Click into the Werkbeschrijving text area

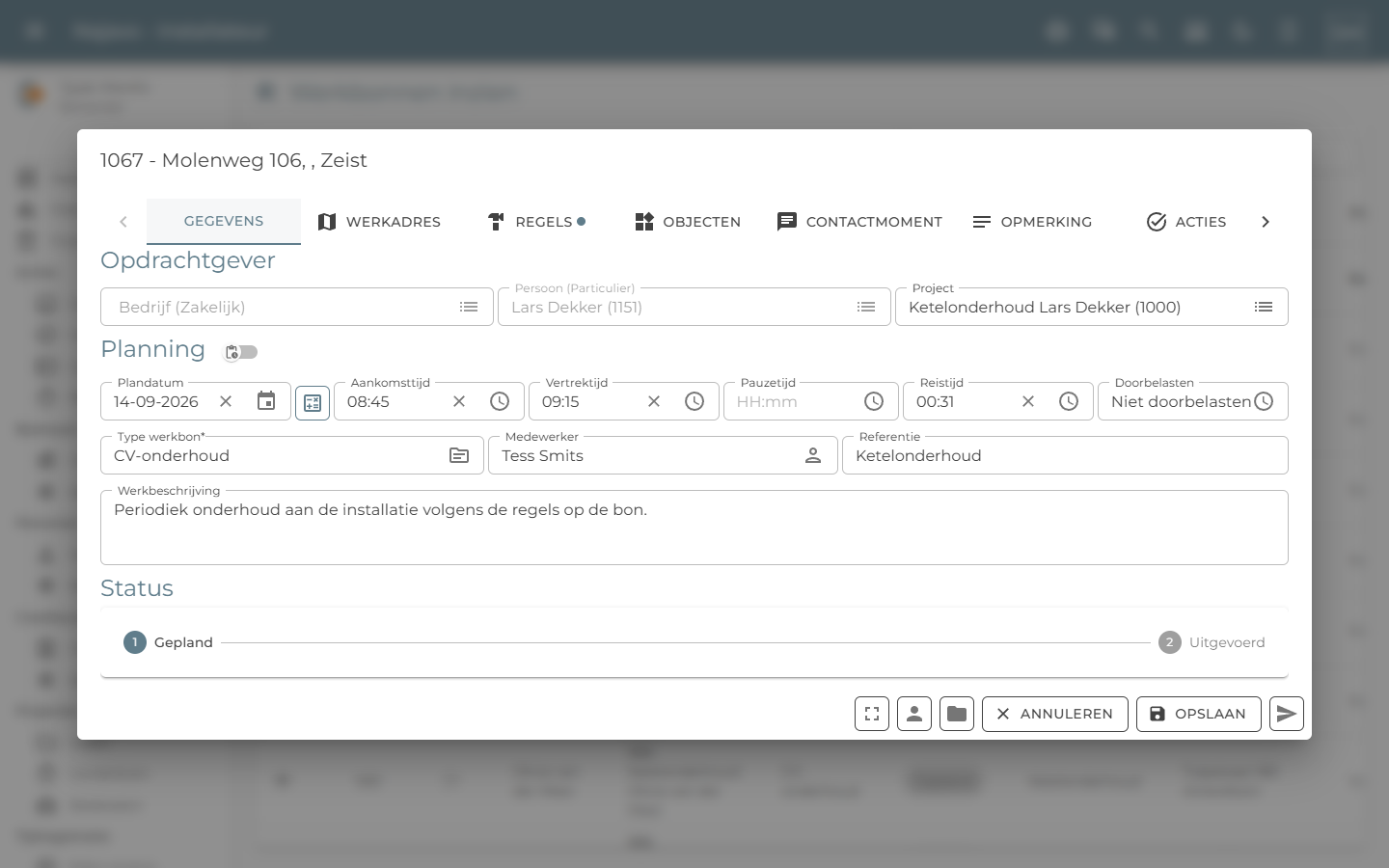(x=694, y=528)
